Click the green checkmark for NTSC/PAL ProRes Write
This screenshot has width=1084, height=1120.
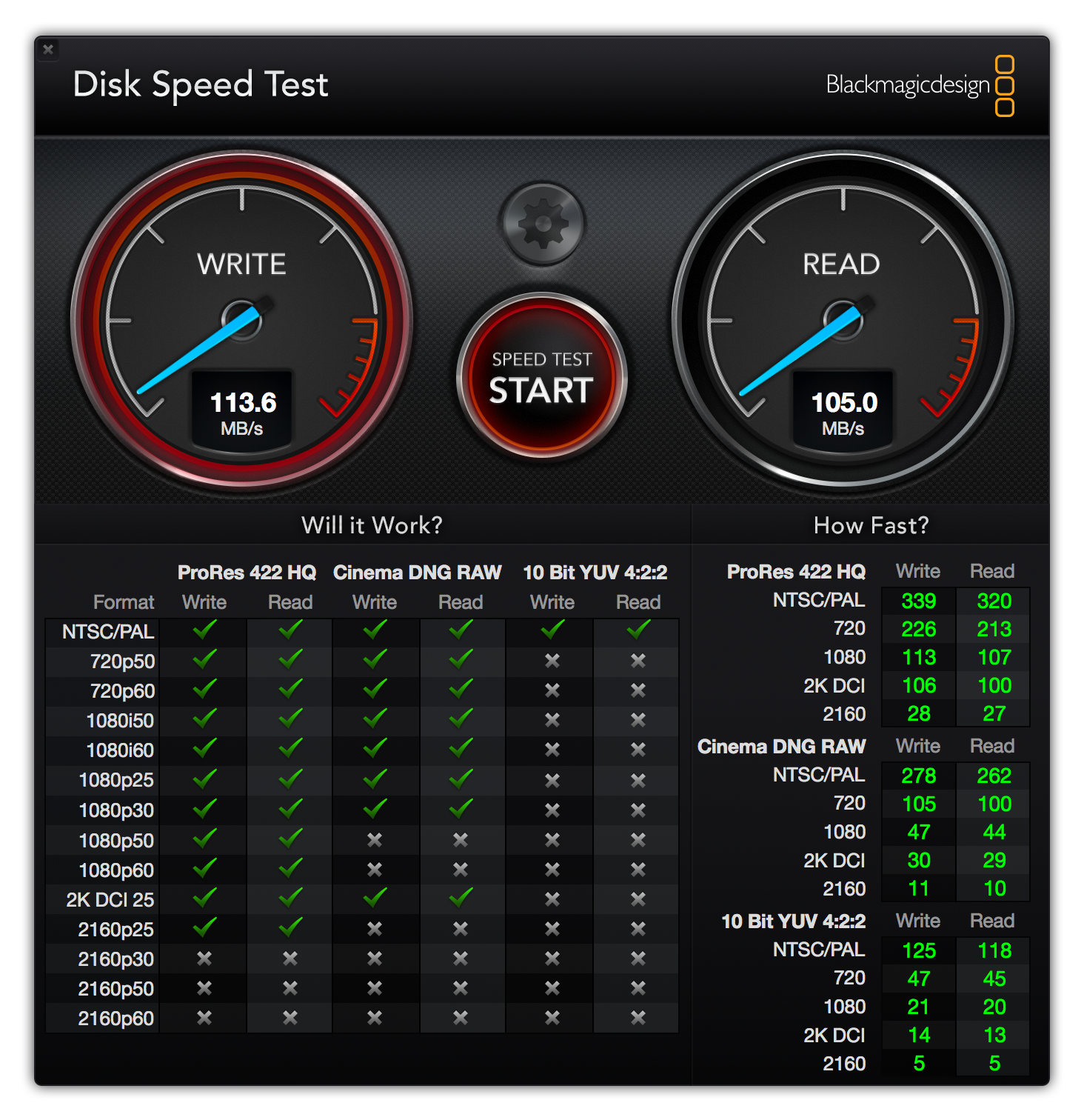click(204, 632)
